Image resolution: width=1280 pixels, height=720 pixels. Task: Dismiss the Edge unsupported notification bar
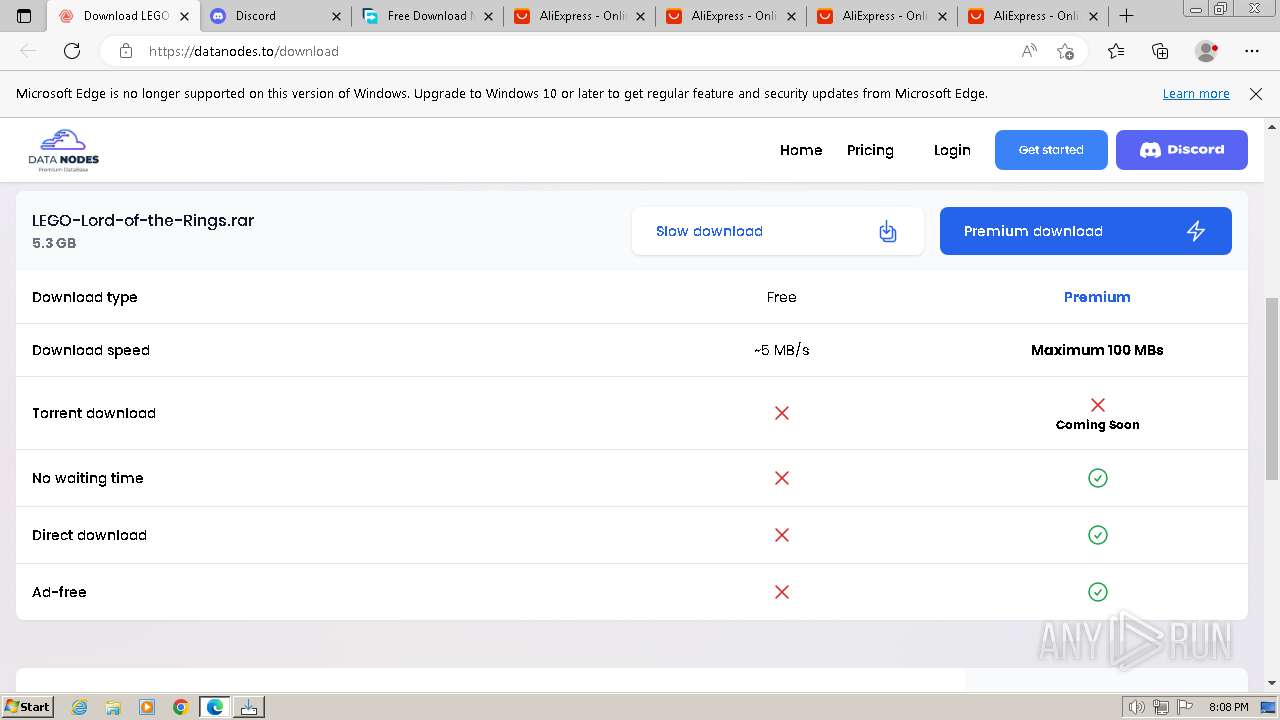tap(1256, 93)
